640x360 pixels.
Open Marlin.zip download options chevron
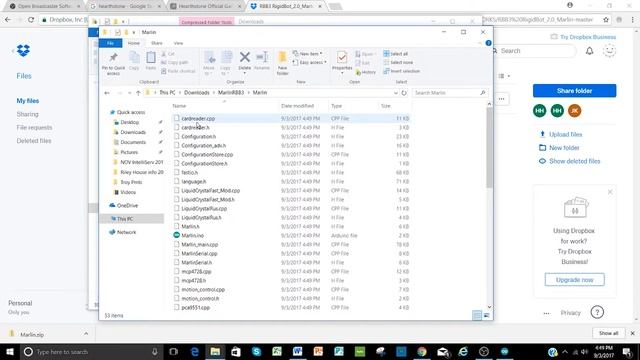(x=86, y=334)
